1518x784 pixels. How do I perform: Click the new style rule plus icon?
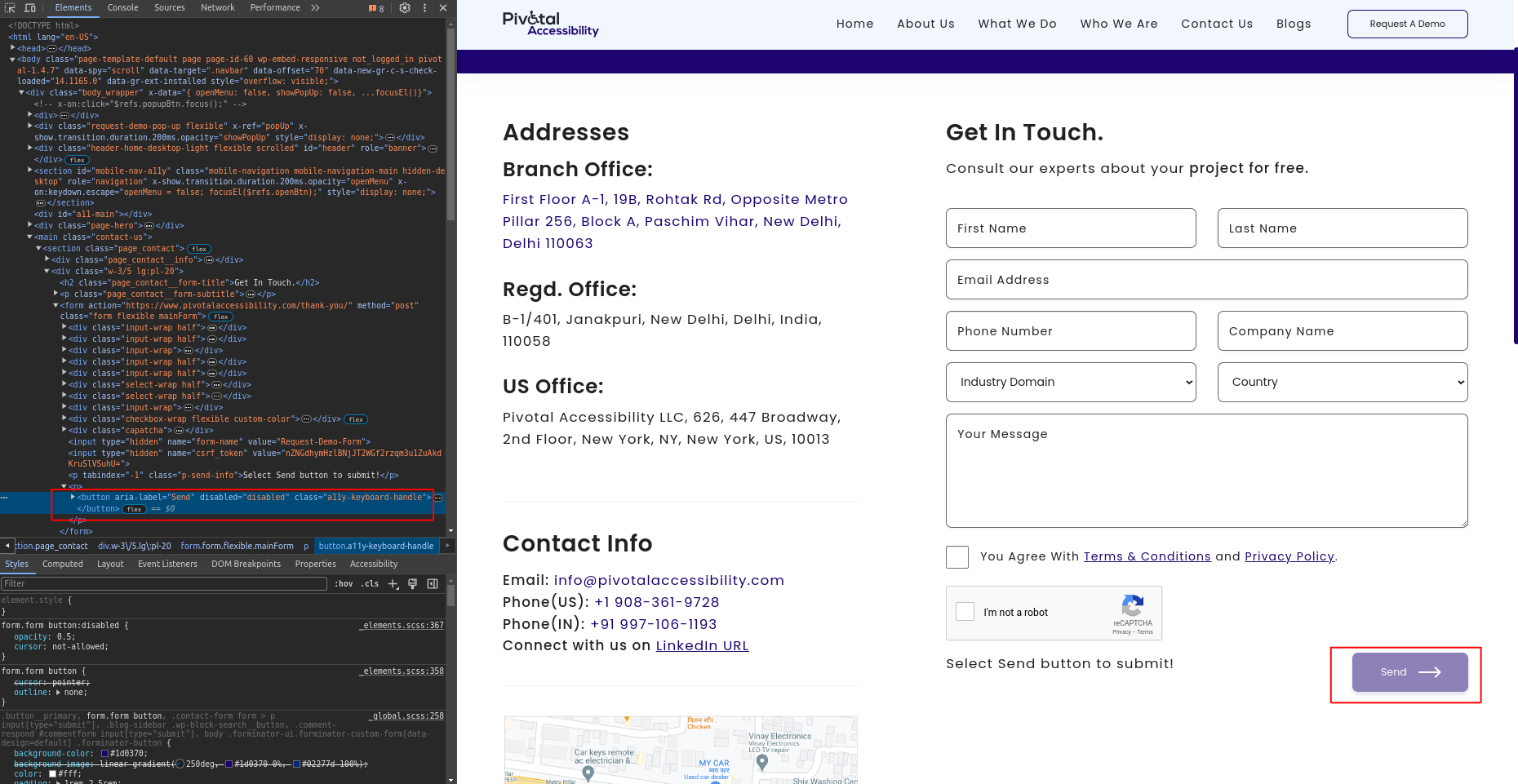[393, 584]
